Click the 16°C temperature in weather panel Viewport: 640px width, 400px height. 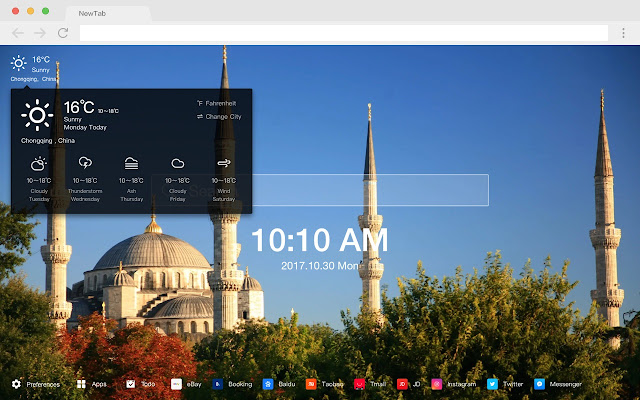pyautogui.click(x=79, y=107)
